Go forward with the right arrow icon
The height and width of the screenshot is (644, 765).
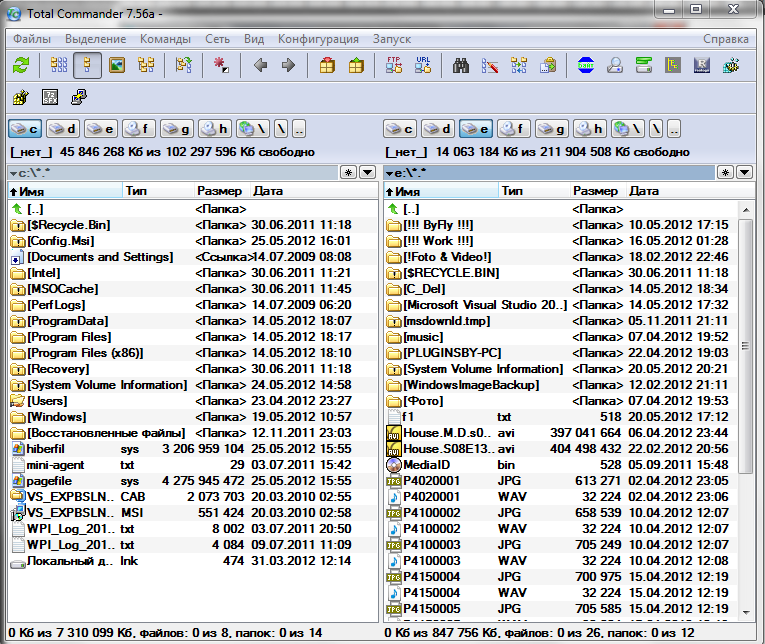[289, 65]
